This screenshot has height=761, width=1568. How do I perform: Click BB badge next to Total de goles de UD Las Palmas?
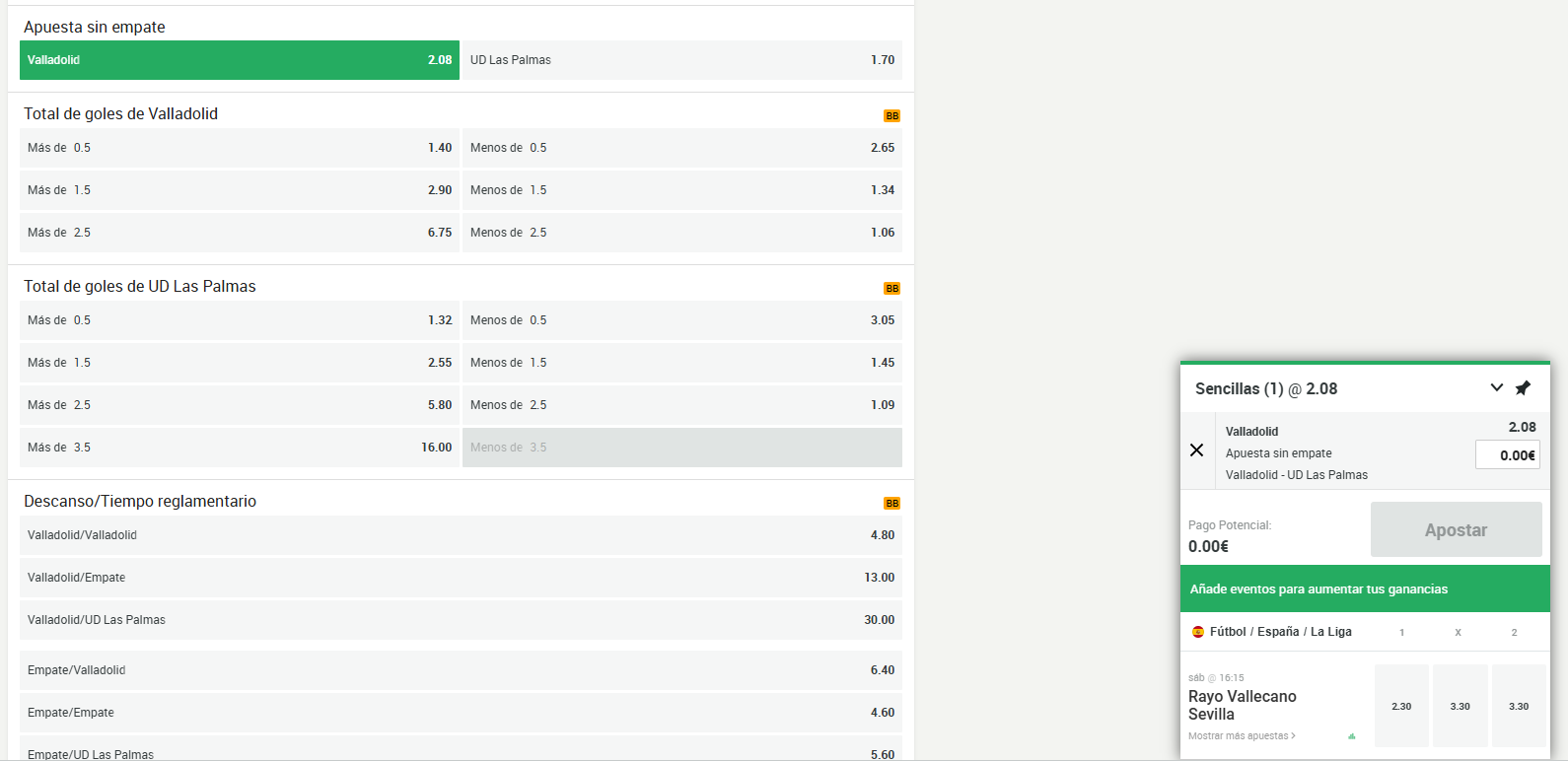(891, 289)
